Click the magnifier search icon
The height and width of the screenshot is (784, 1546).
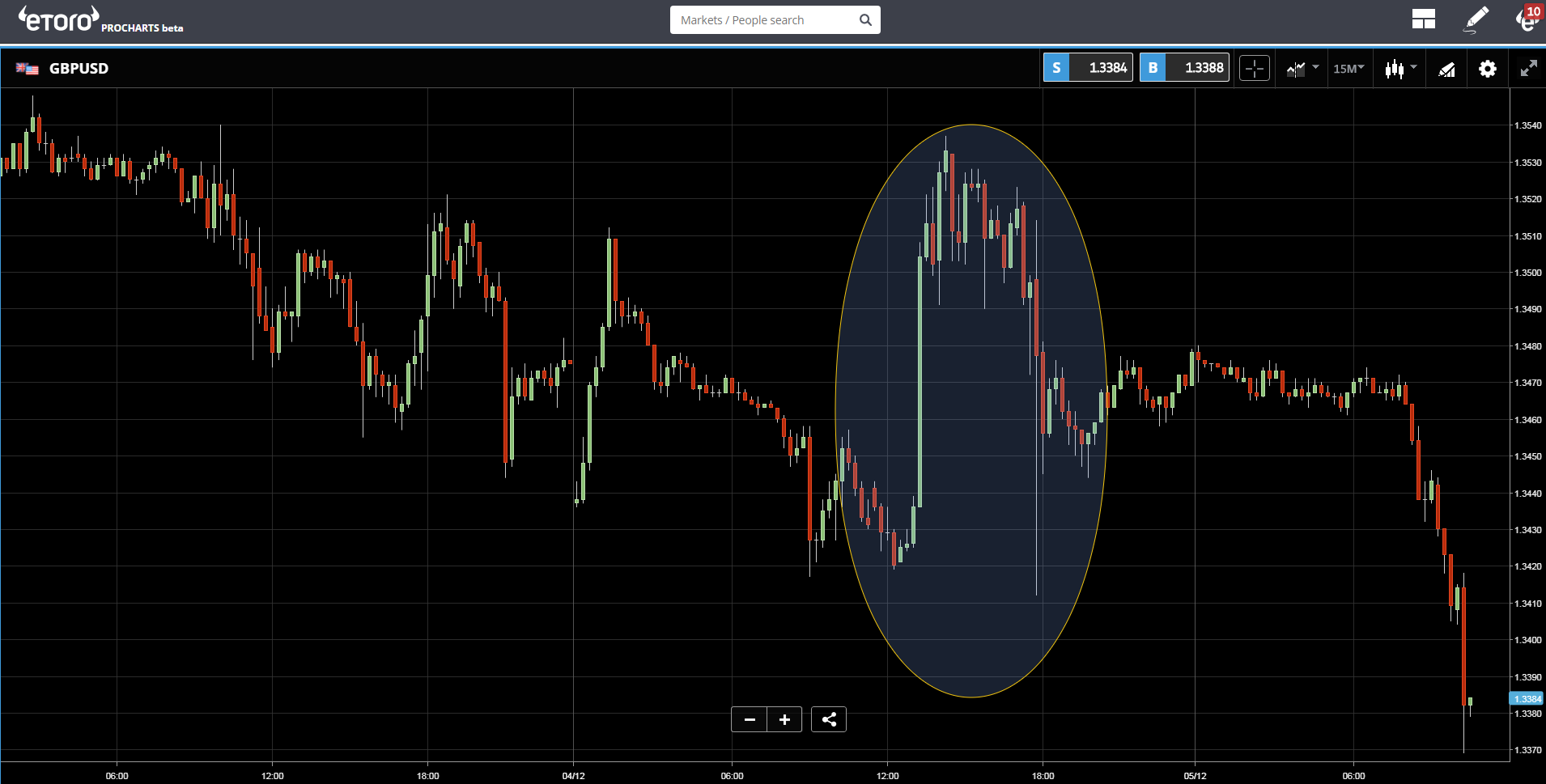865,20
